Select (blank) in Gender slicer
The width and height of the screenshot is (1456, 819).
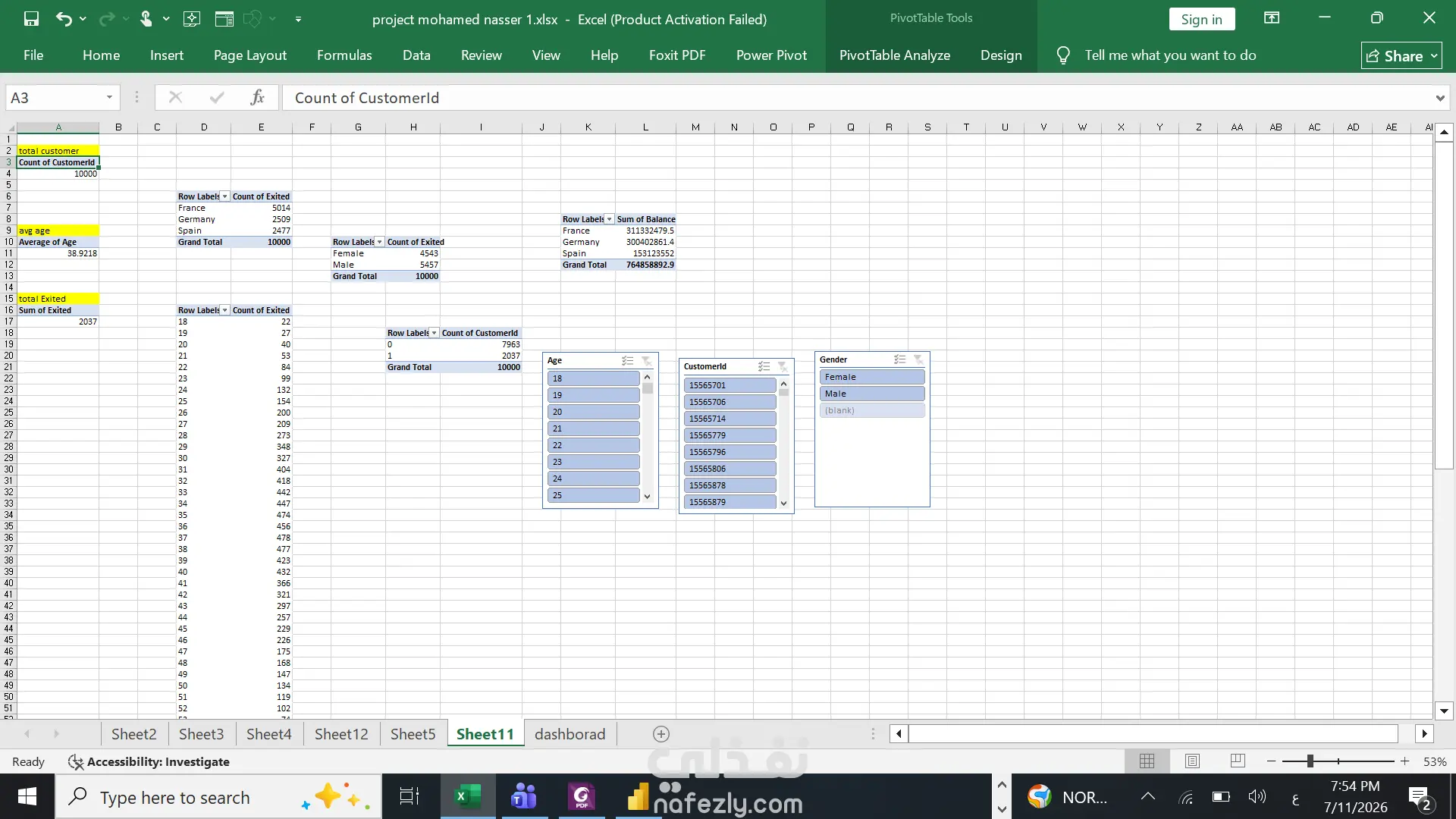point(872,410)
